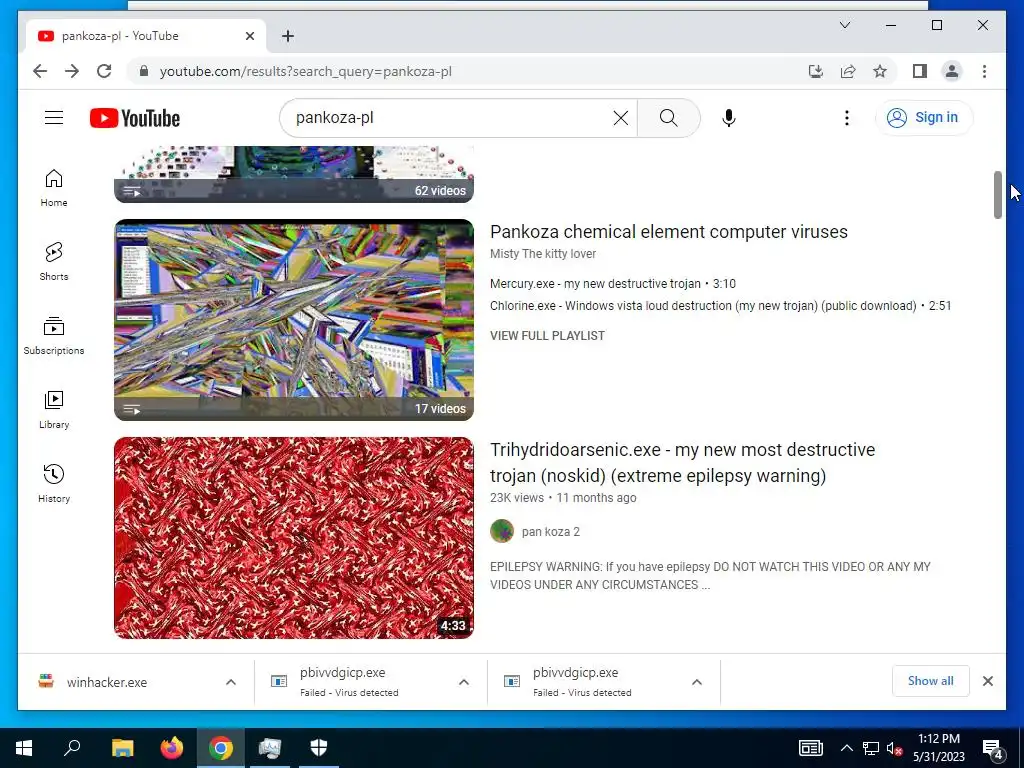This screenshot has width=1024, height=768.
Task: Clear the search box with the X
Action: tap(620, 118)
